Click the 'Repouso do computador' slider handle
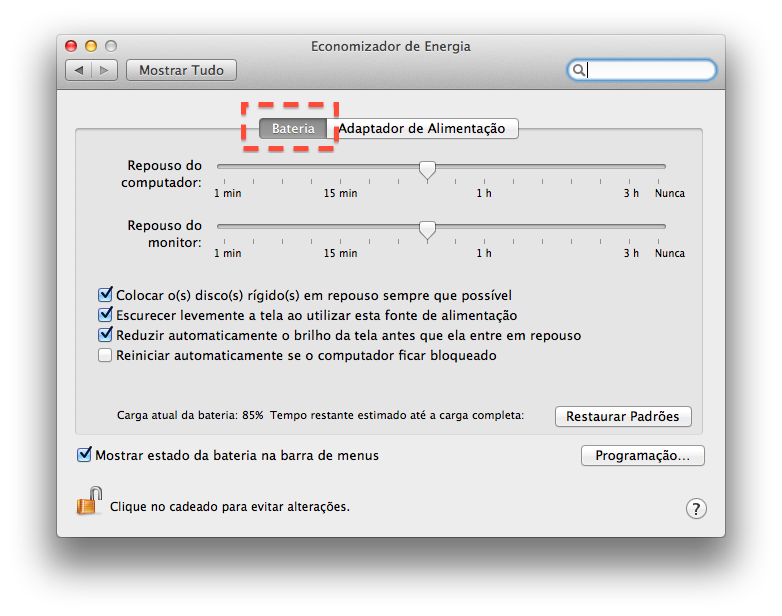This screenshot has width=782, height=616. (x=427, y=170)
